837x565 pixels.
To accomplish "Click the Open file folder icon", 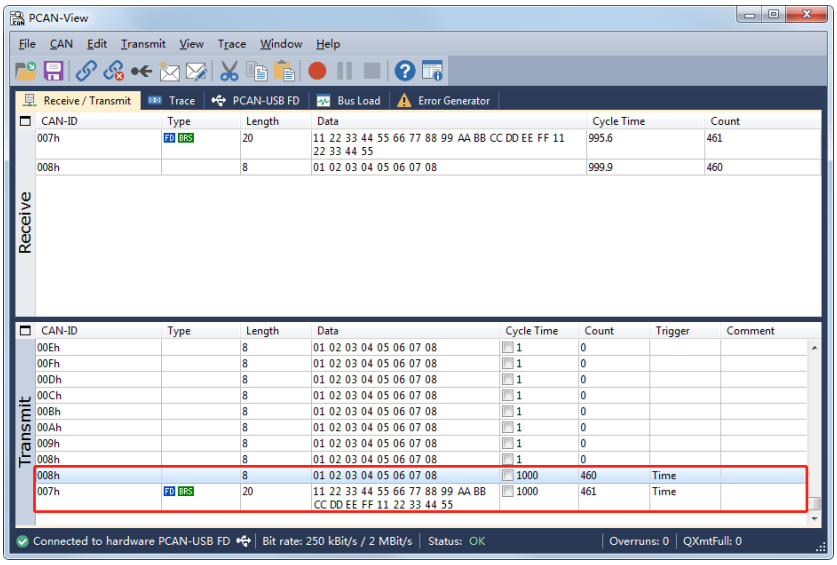I will tap(26, 71).
